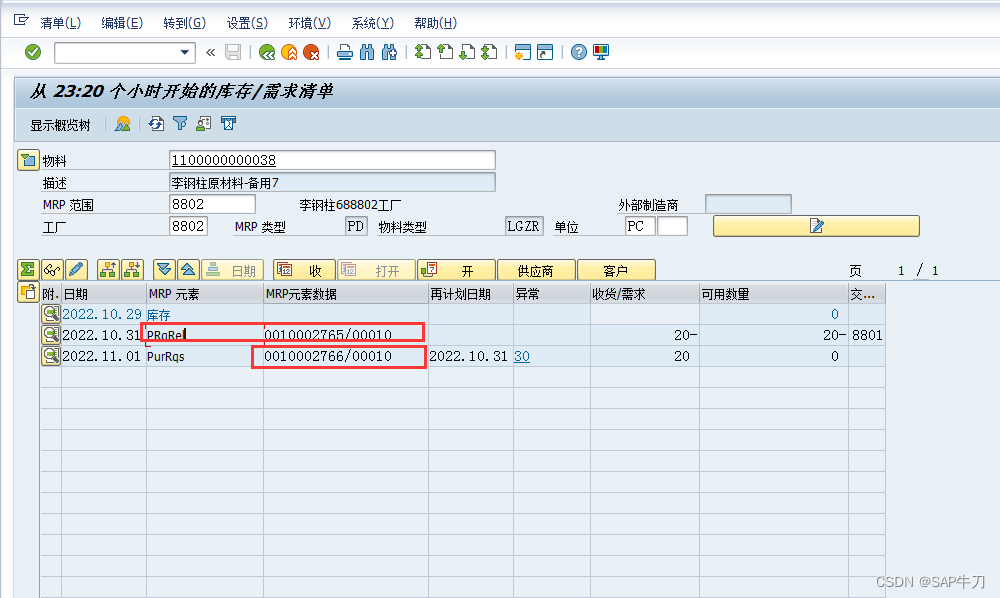The height and width of the screenshot is (598, 1000).
Task: Click the filter funnel icon
Action: click(x=180, y=124)
